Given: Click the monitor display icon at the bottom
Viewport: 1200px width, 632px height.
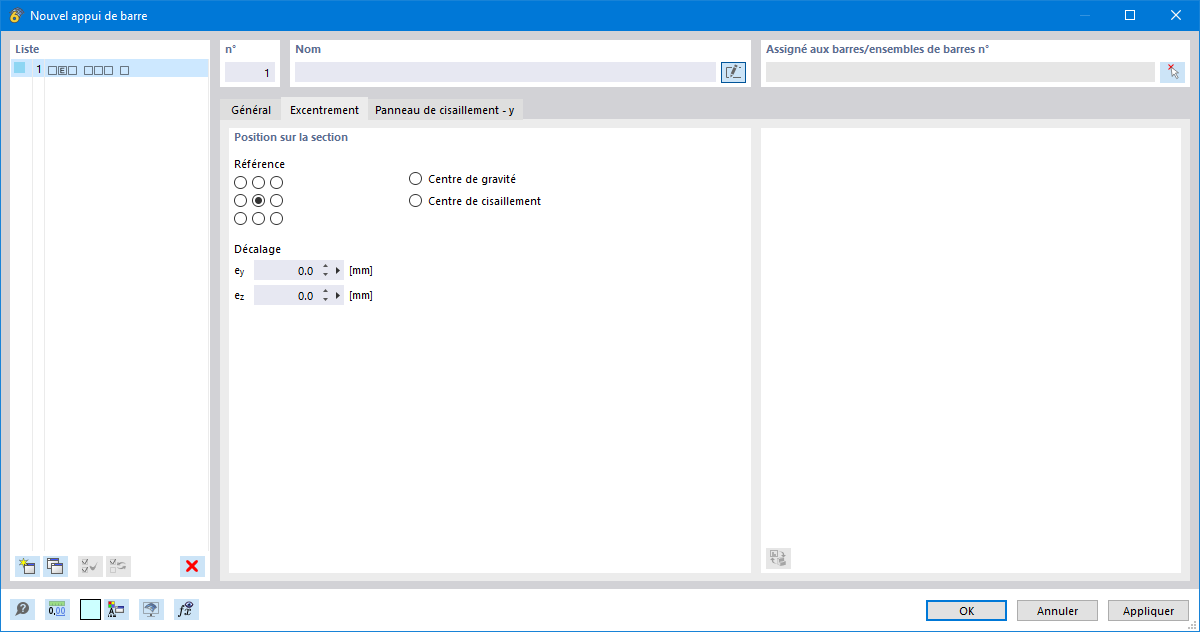Looking at the screenshot, I should pyautogui.click(x=151, y=609).
